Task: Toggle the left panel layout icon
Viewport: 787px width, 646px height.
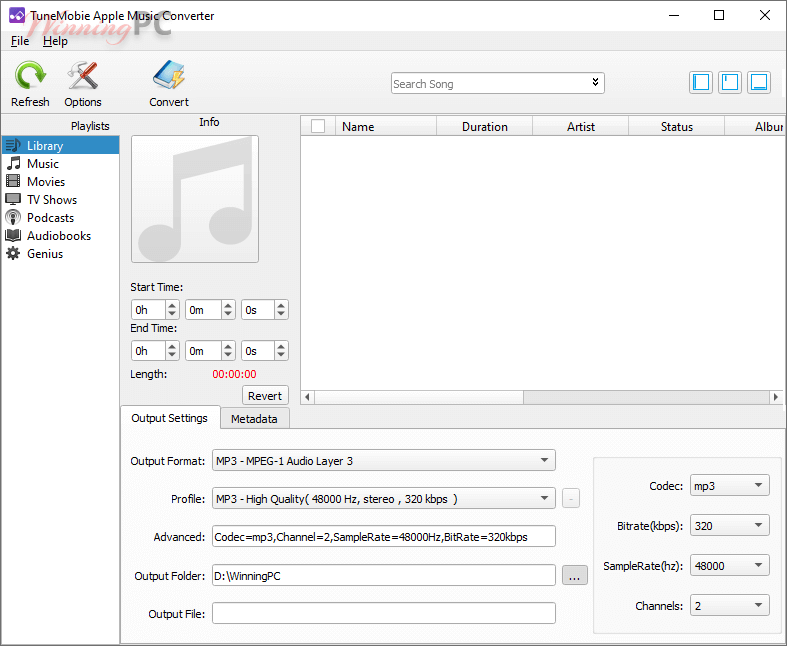Action: (701, 82)
